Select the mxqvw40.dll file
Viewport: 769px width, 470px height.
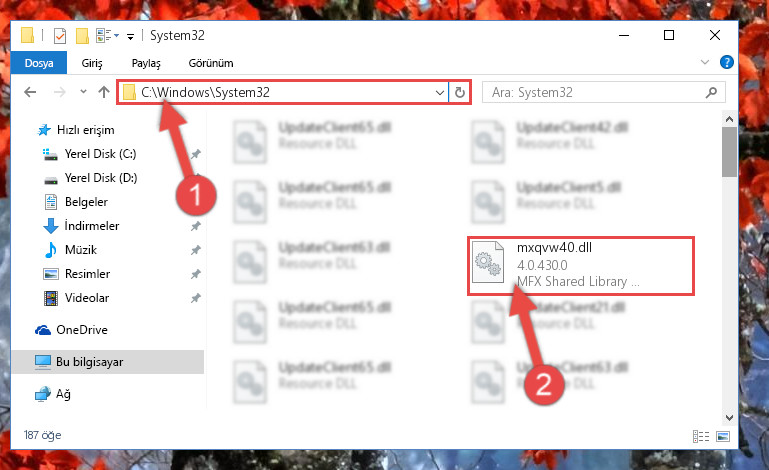581,265
